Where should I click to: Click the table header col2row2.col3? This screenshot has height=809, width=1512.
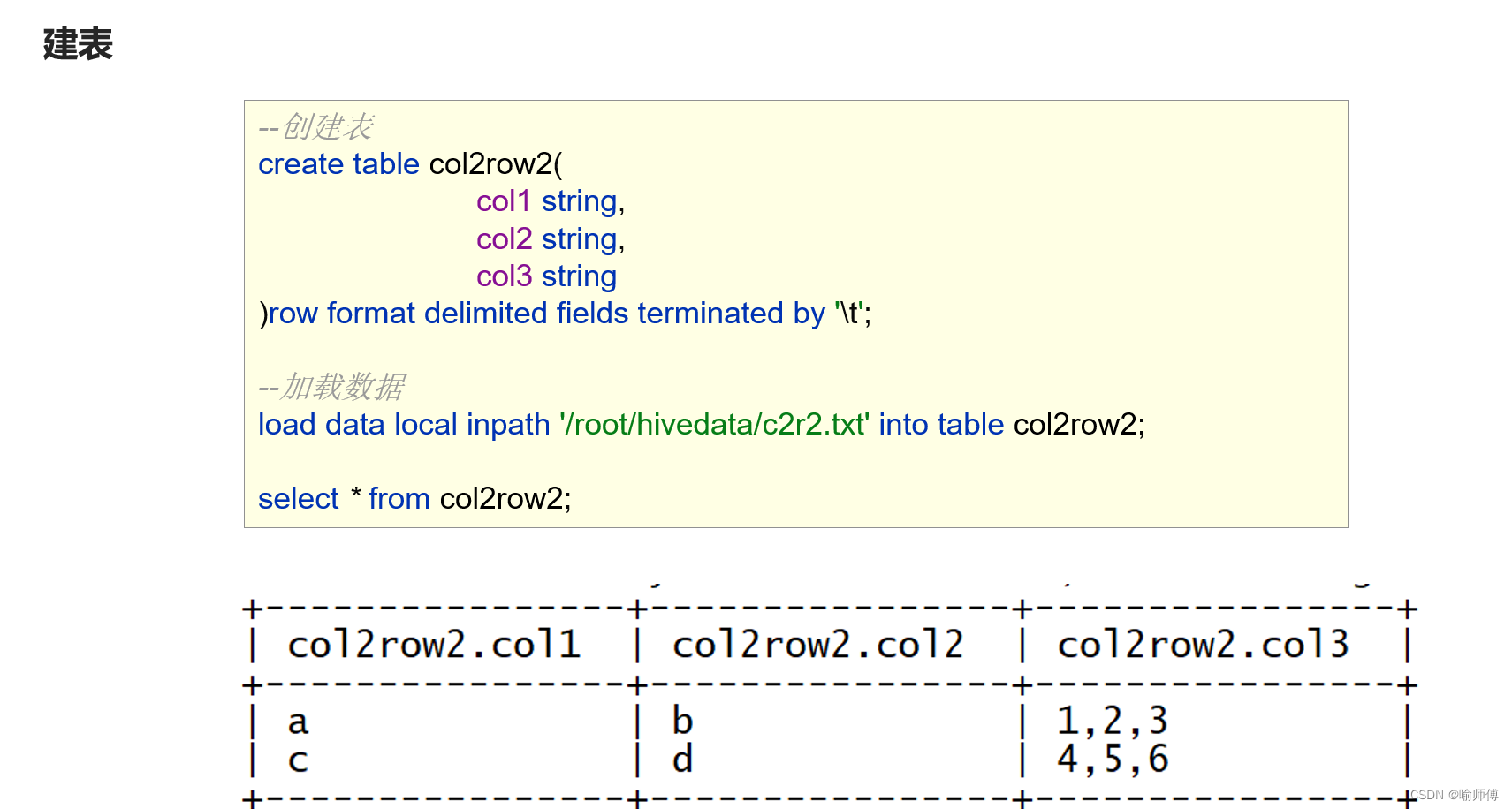[x=1204, y=645]
